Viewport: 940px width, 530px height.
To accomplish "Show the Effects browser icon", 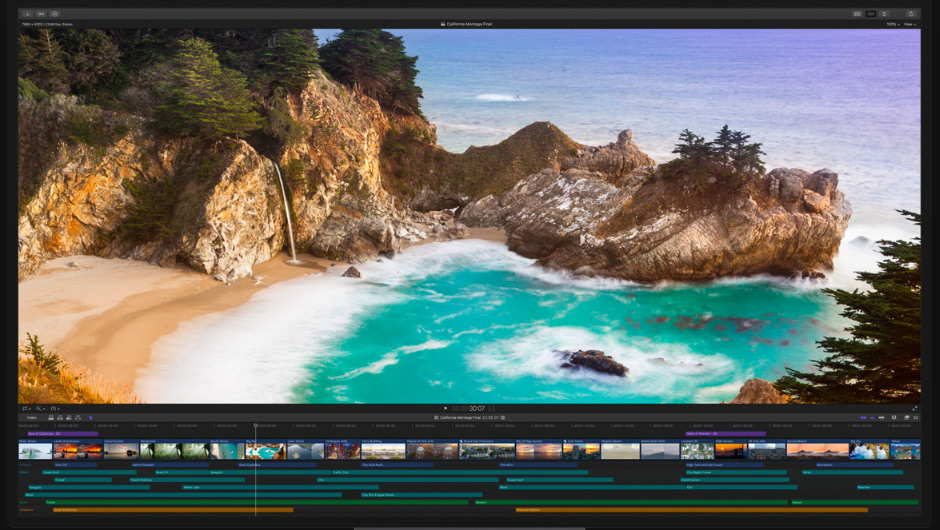I will coord(906,417).
